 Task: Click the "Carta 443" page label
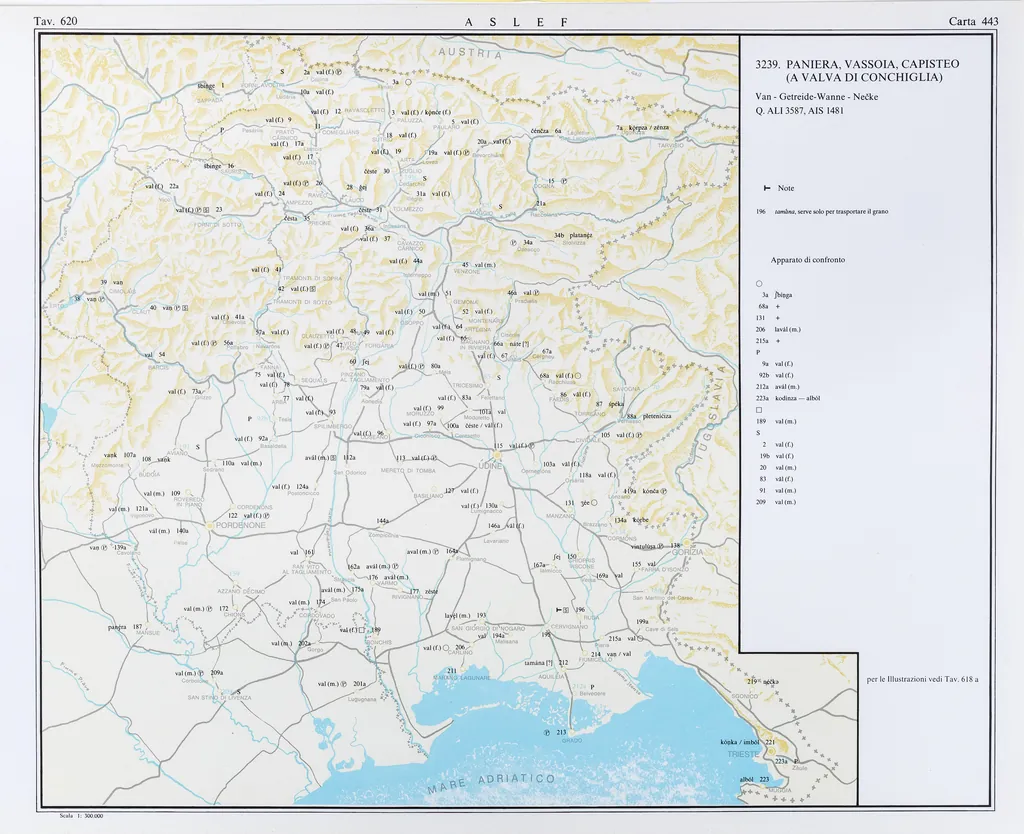tap(973, 21)
